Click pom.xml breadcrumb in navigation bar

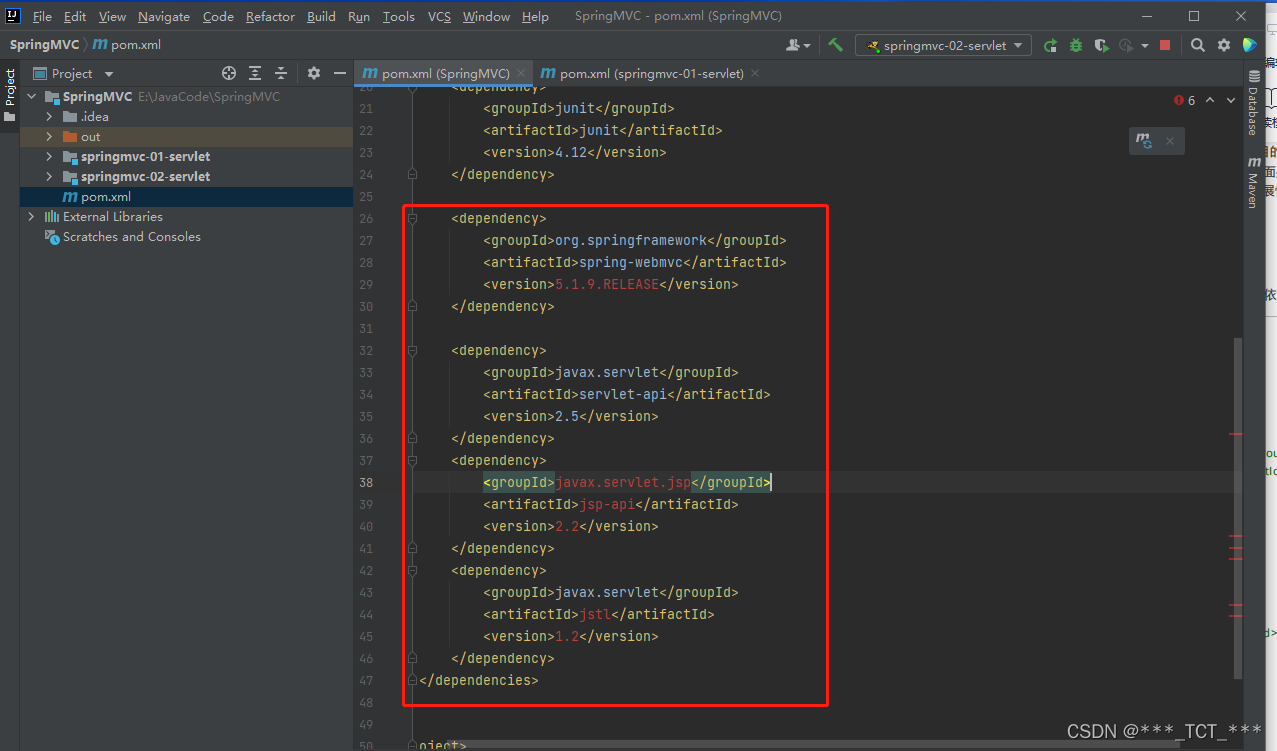pos(125,45)
